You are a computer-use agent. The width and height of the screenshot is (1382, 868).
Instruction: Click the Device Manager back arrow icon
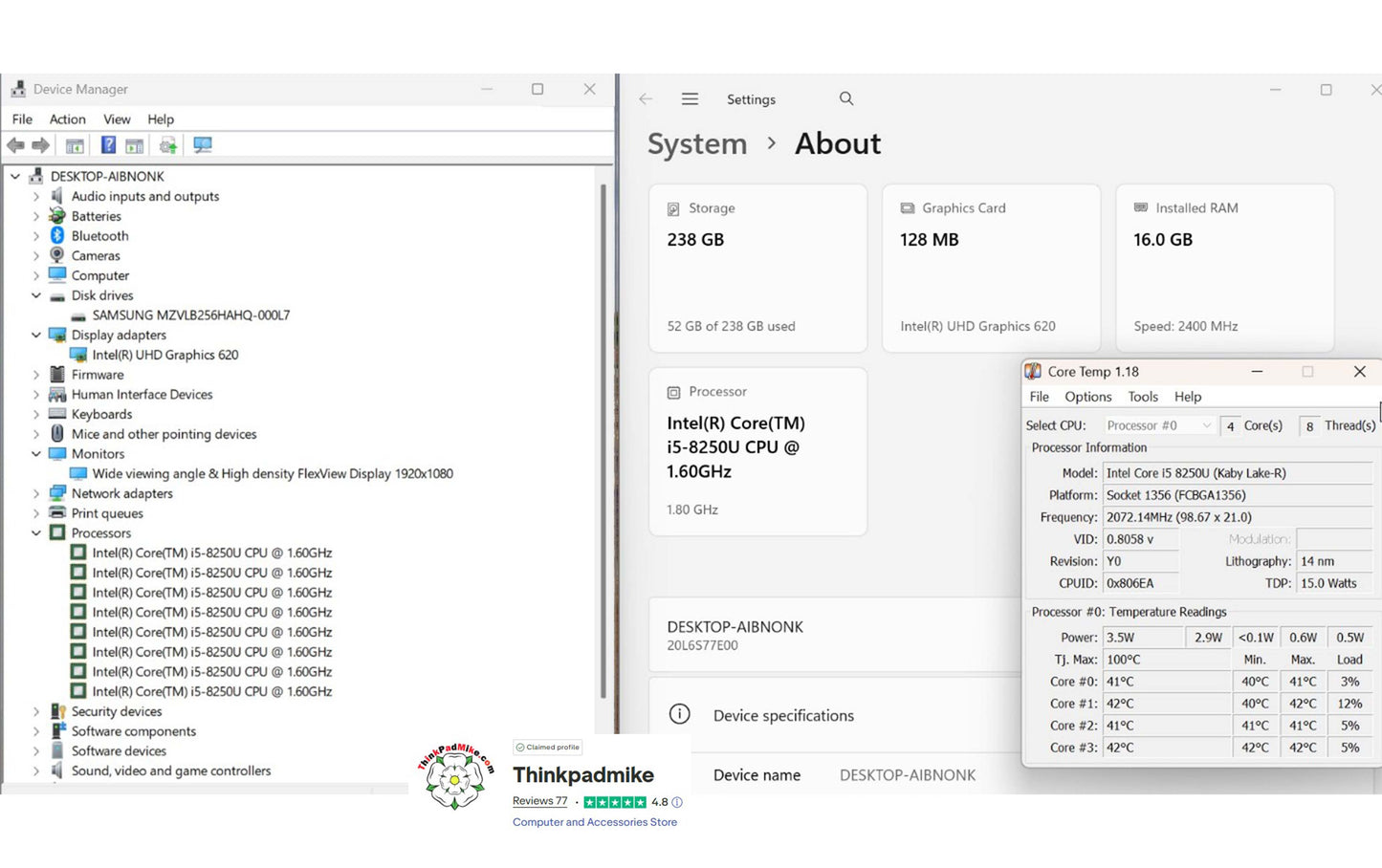pyautogui.click(x=16, y=145)
